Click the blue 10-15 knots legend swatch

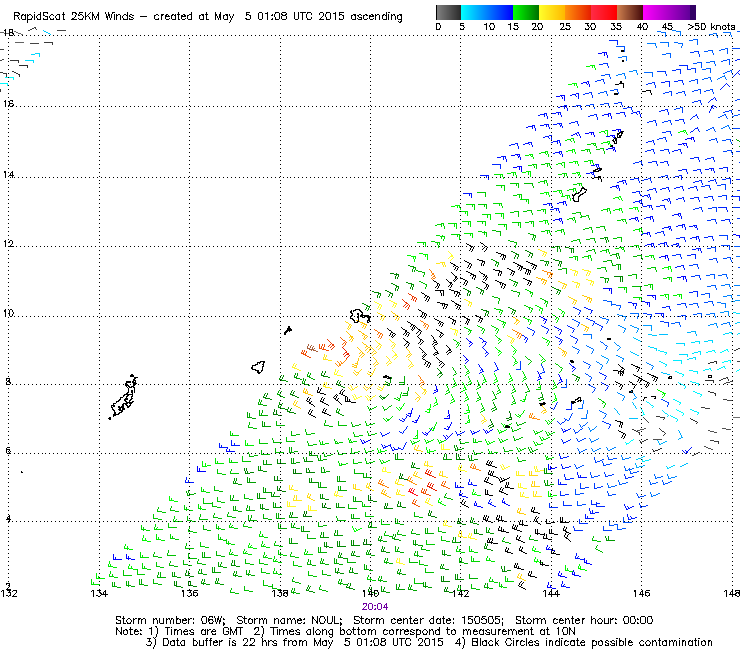coord(500,12)
